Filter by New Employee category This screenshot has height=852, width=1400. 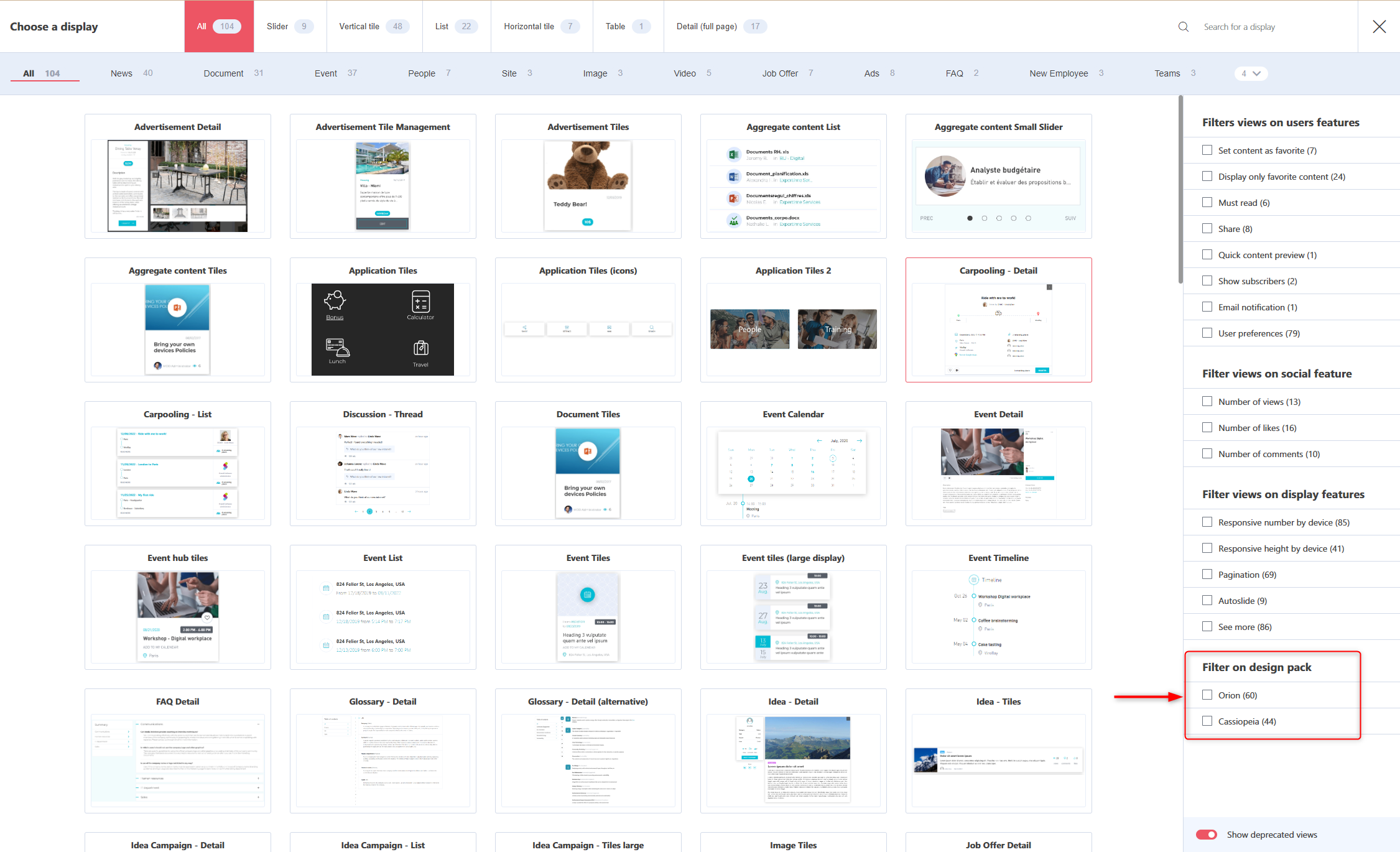[x=1066, y=73]
